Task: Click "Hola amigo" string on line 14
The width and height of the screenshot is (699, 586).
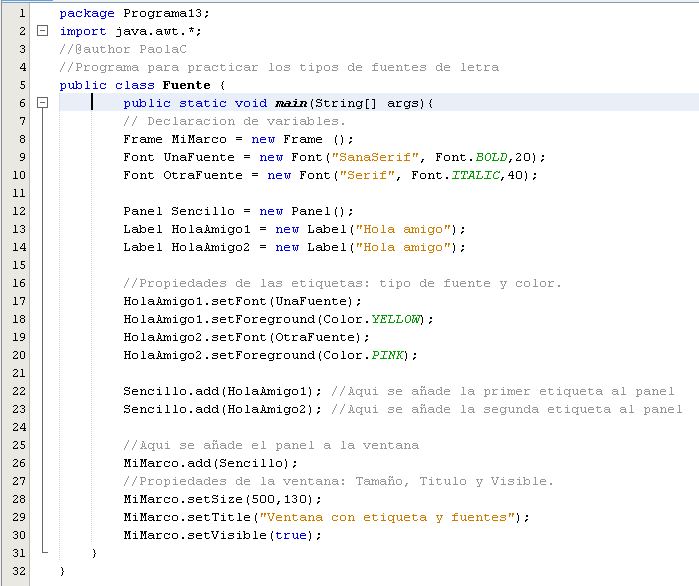Action: [403, 247]
